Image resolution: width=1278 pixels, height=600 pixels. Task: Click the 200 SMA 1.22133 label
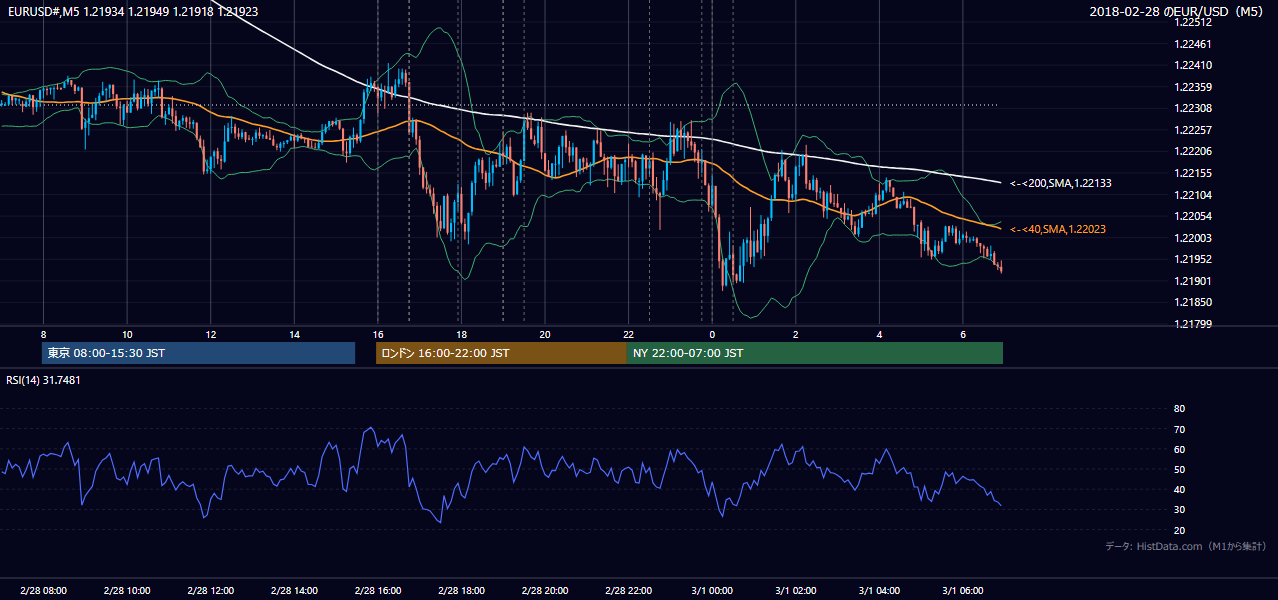point(1060,183)
